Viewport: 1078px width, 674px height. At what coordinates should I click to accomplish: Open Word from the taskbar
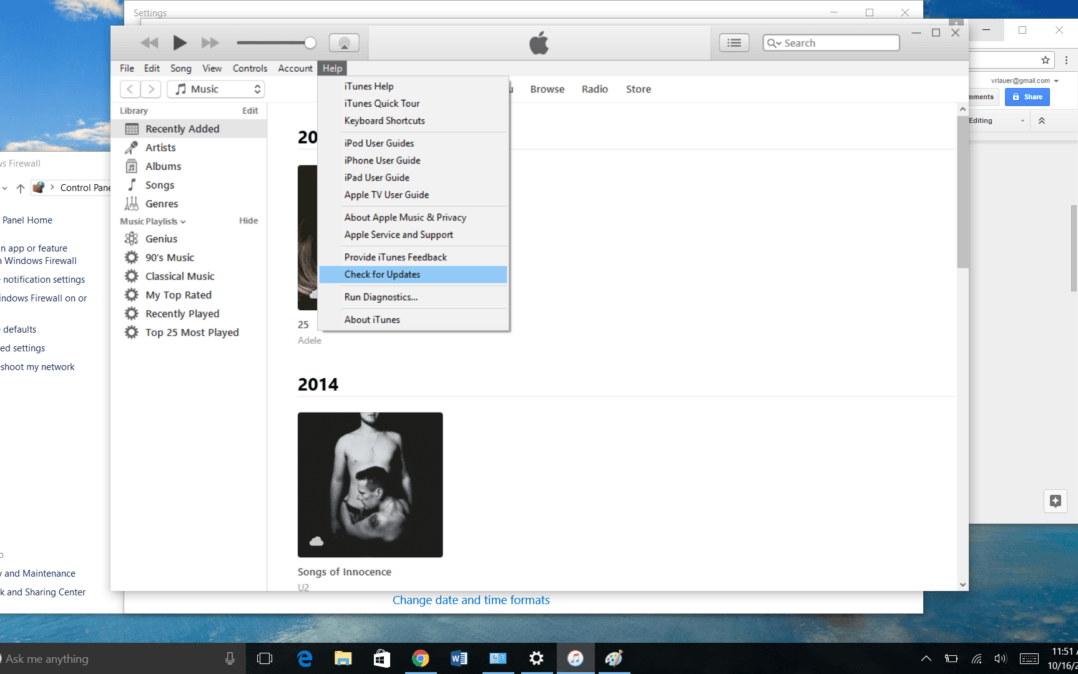pyautogui.click(x=459, y=659)
